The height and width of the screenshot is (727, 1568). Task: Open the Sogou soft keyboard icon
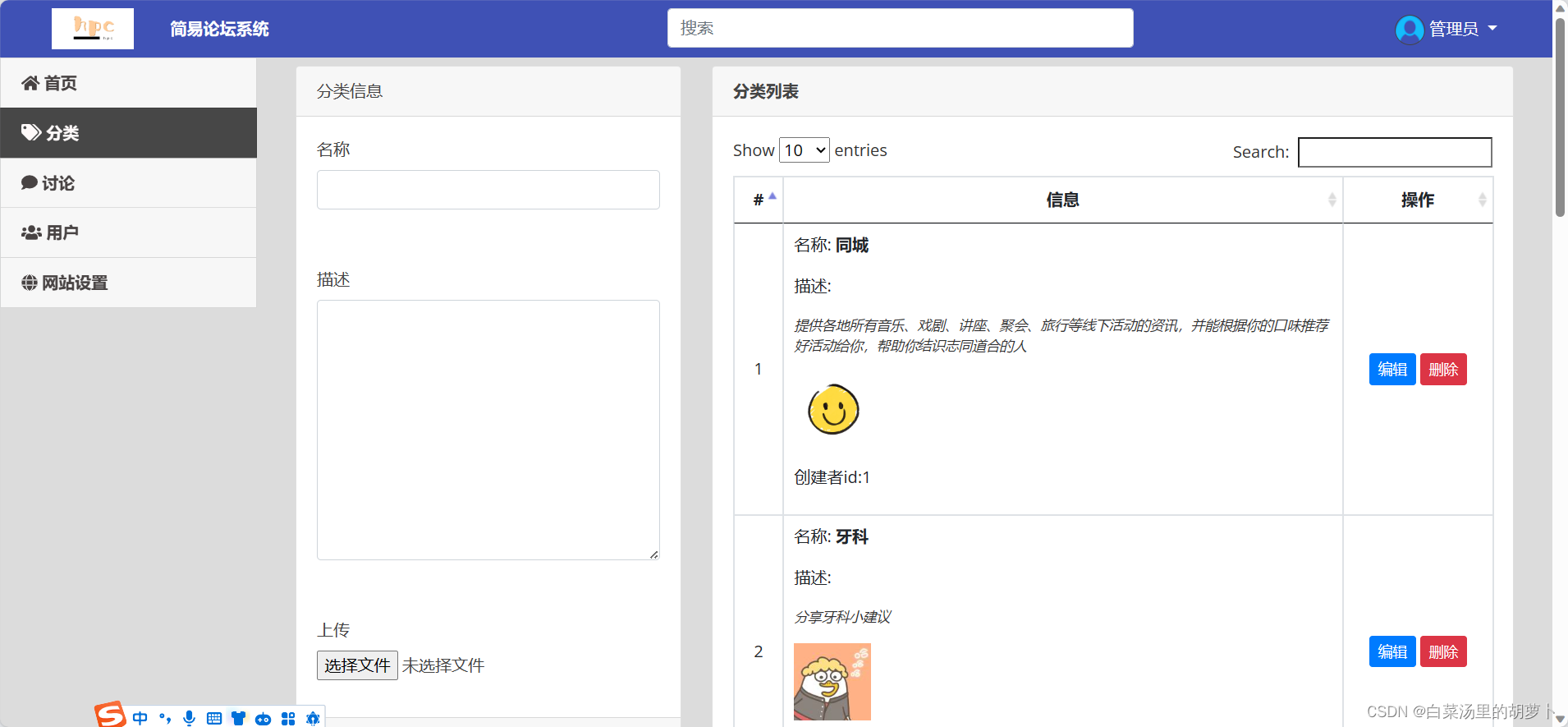214,718
